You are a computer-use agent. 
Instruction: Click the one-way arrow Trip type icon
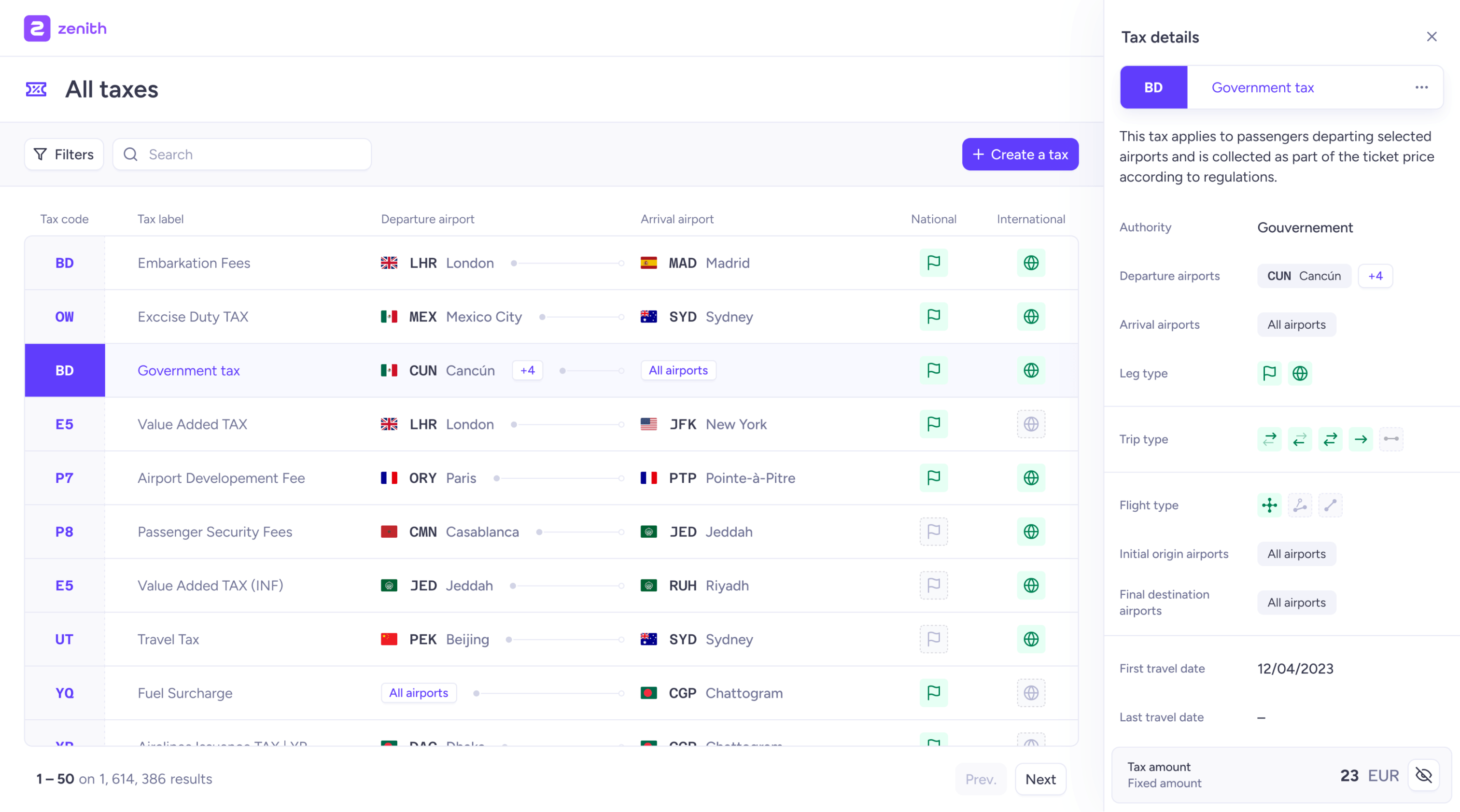(x=1361, y=439)
